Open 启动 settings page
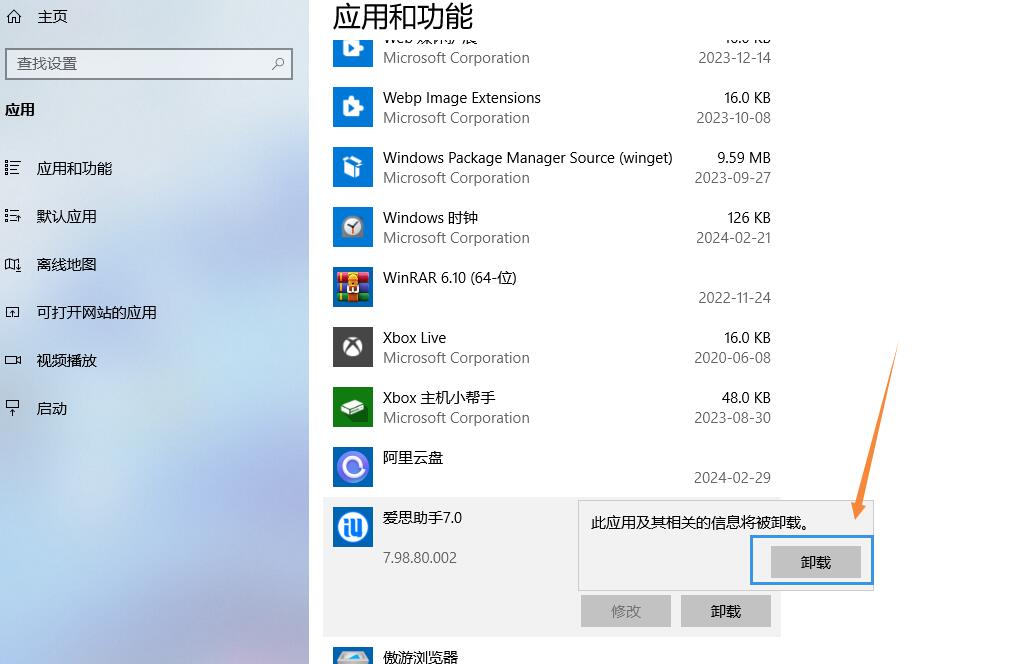 52,408
